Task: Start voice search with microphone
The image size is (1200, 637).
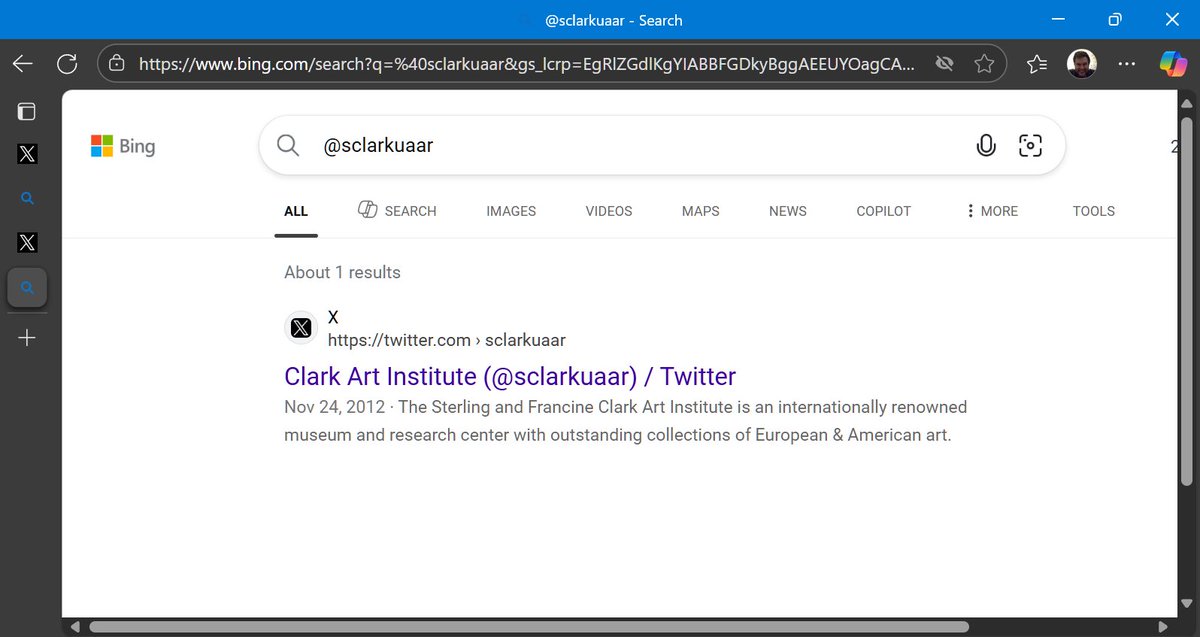Action: (986, 145)
